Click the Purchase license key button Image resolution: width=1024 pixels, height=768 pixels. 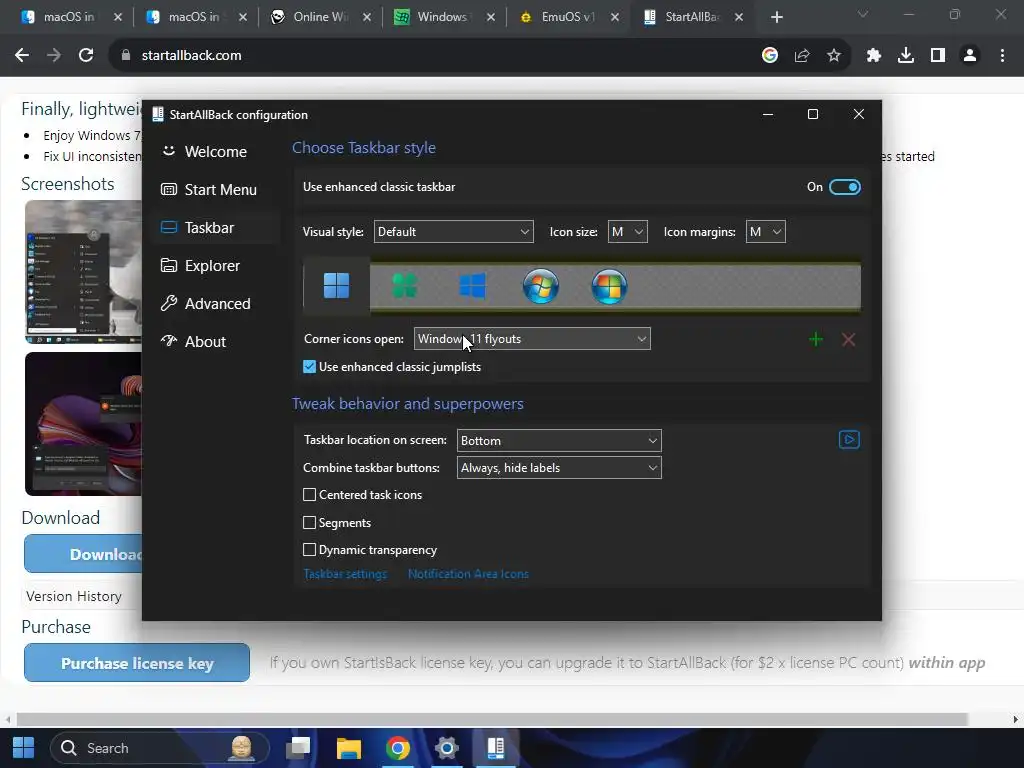point(137,663)
